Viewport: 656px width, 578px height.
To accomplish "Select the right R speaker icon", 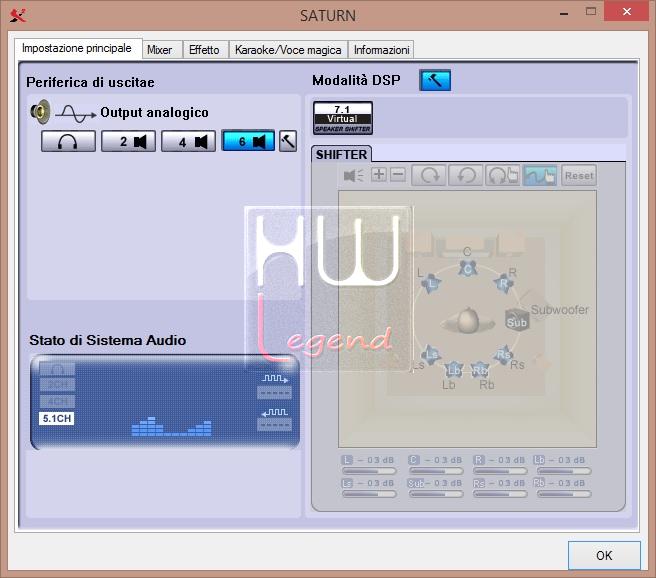I will pos(503,284).
